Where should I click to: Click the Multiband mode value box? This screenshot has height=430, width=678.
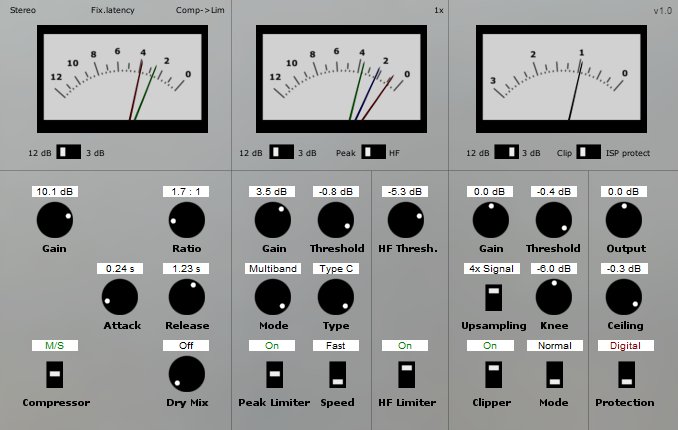click(x=273, y=269)
